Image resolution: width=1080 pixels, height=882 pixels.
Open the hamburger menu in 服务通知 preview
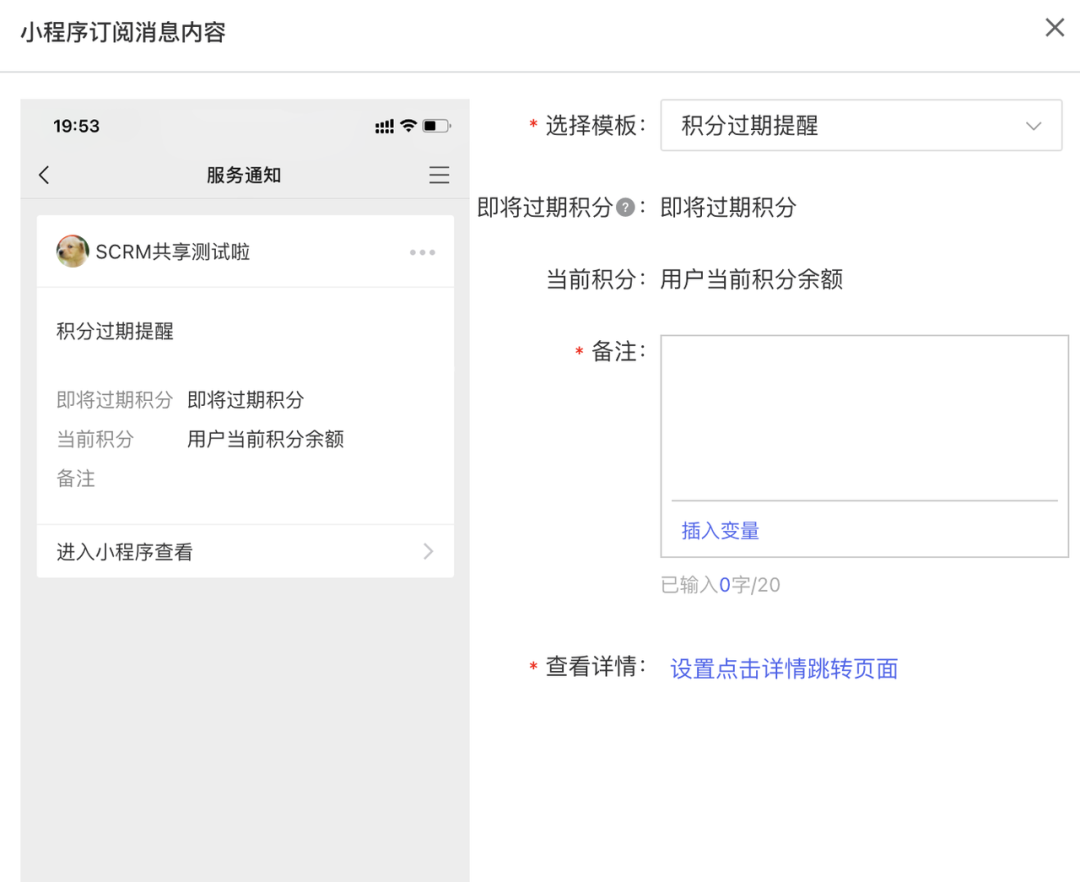pos(438,174)
